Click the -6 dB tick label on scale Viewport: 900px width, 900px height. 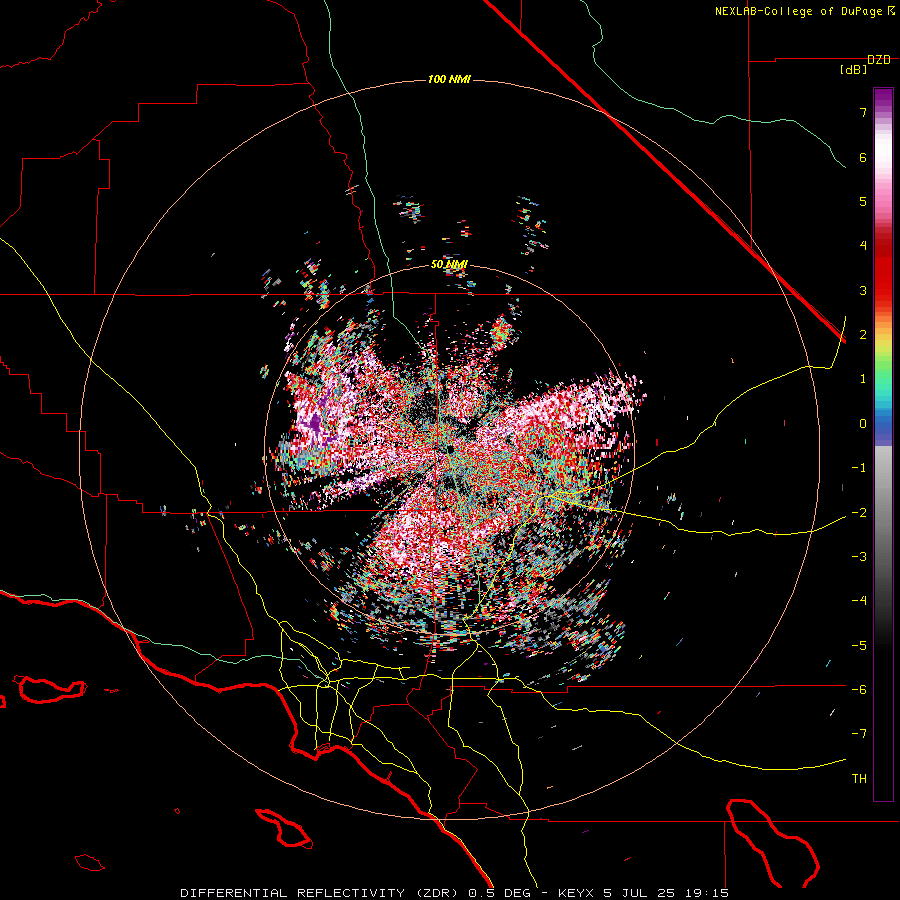pos(859,689)
